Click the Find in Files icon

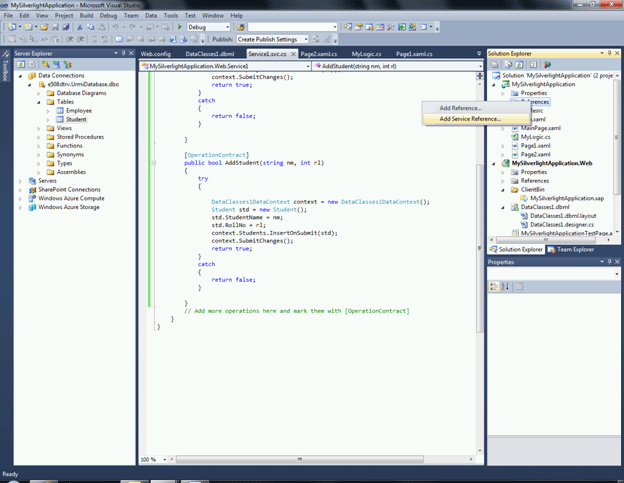[241, 27]
